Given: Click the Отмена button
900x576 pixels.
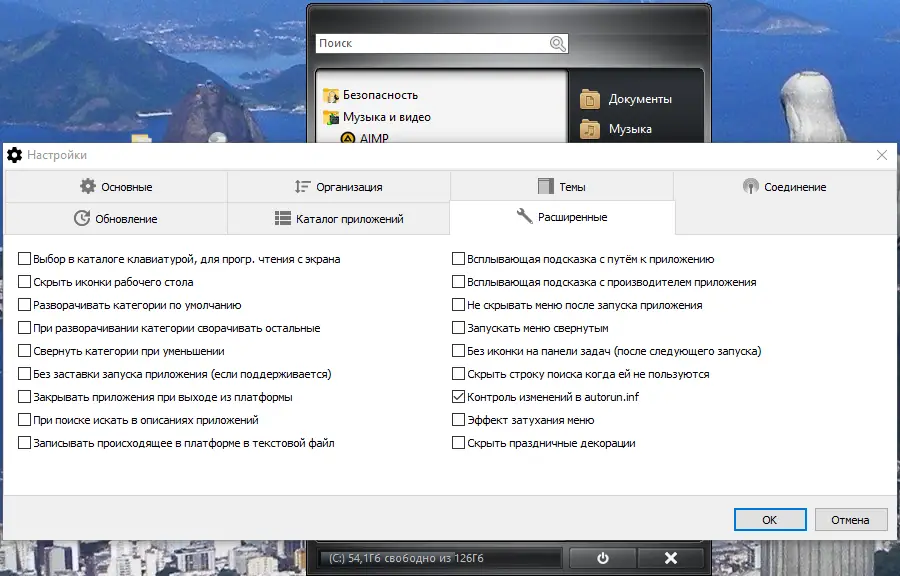Looking at the screenshot, I should pyautogui.click(x=851, y=520).
